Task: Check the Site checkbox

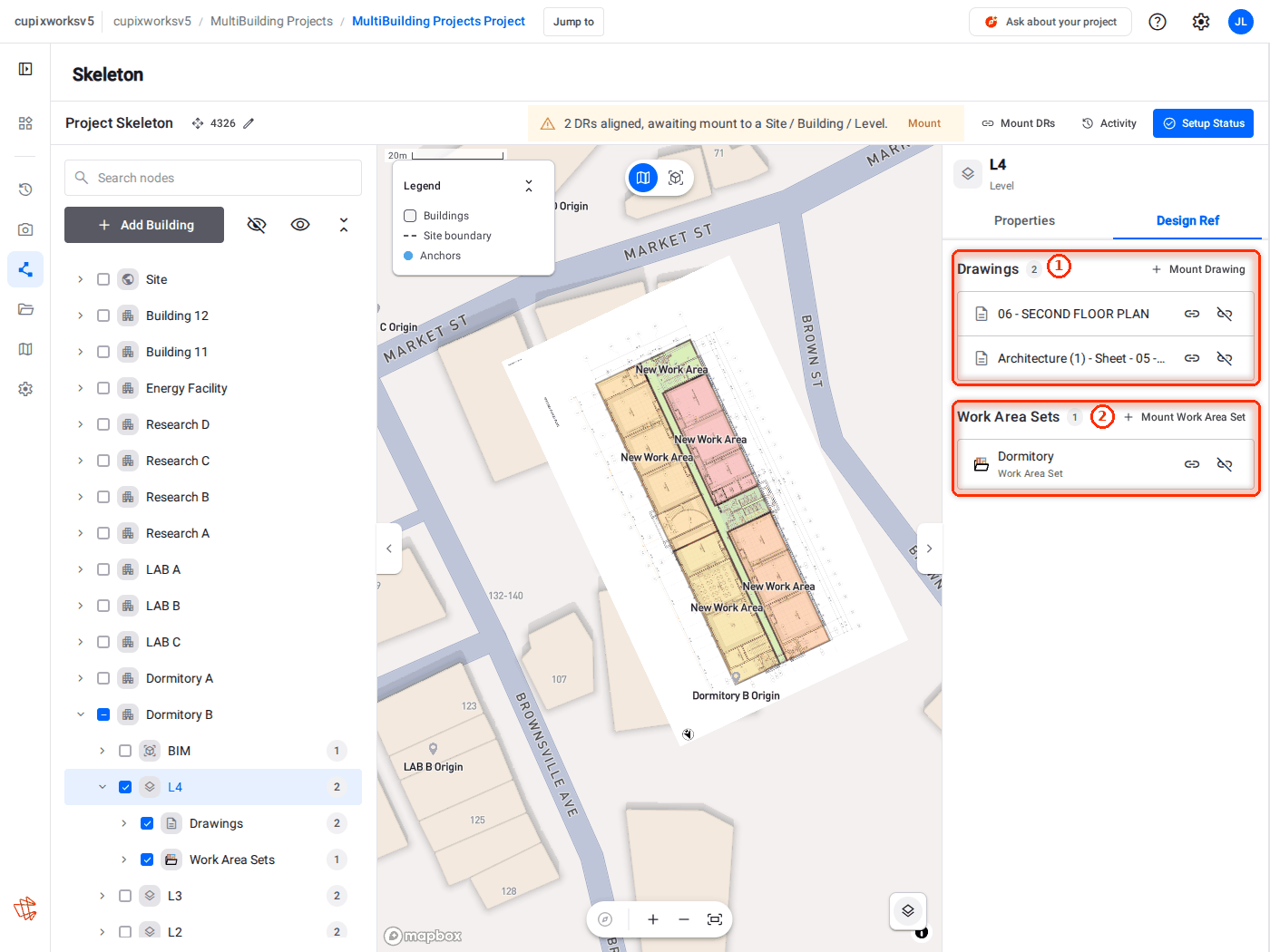Action: [103, 279]
